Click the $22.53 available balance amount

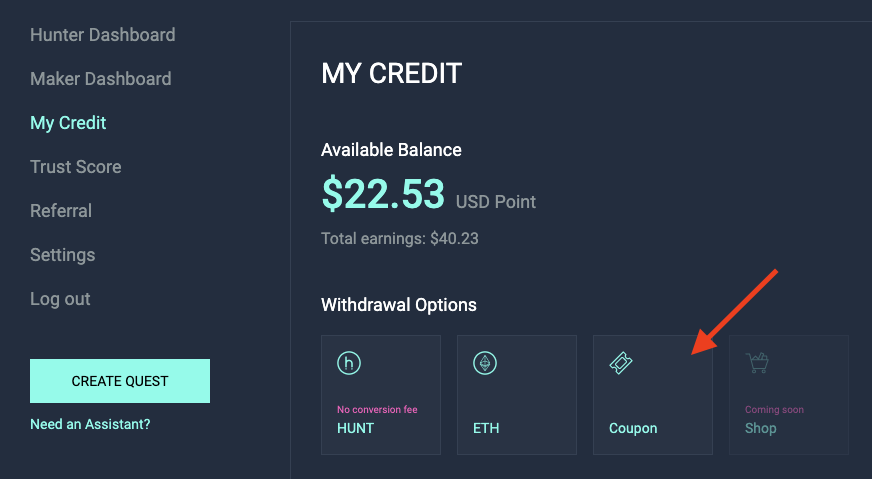click(x=383, y=194)
